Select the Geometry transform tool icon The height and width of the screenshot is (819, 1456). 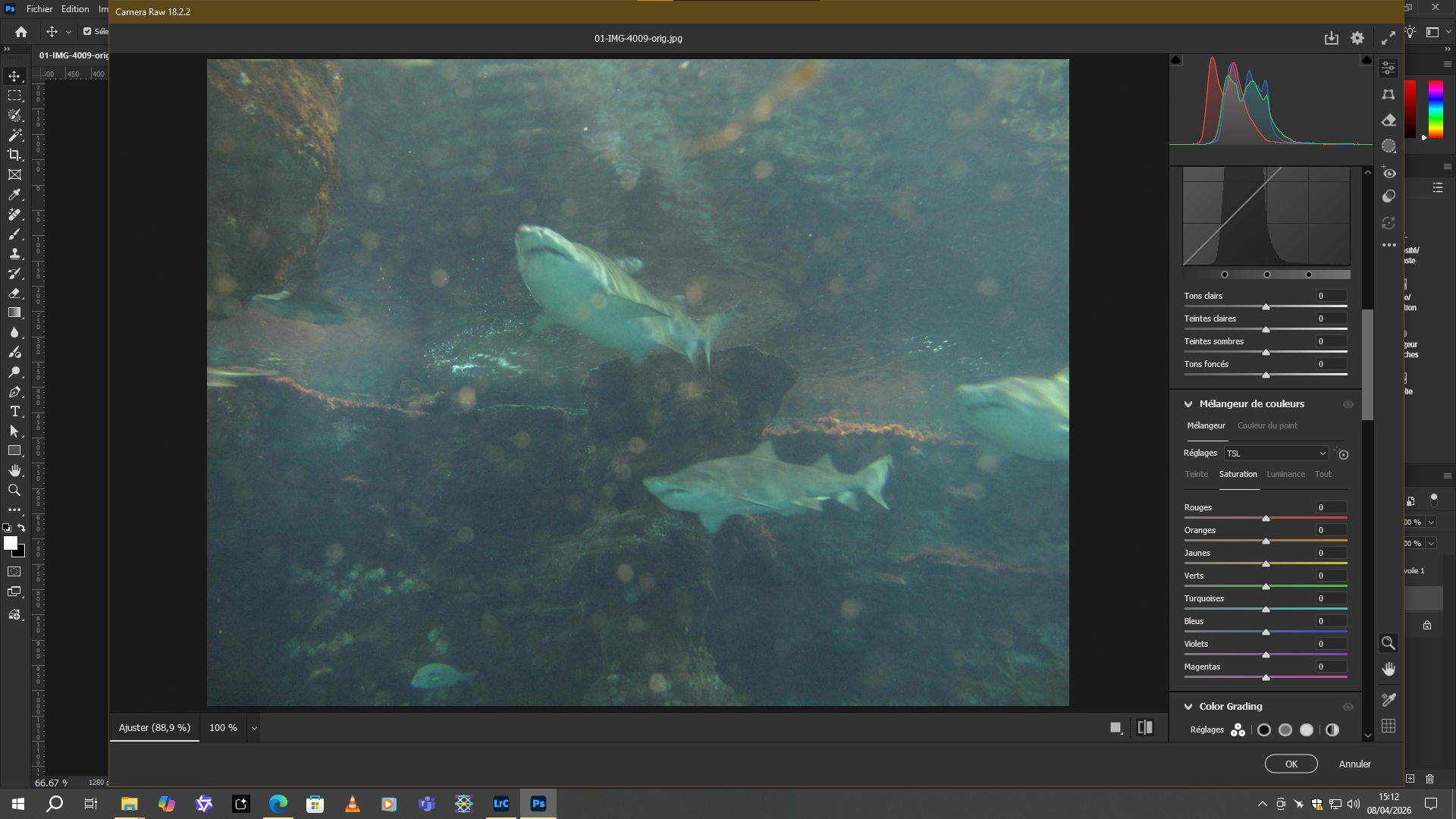1389,94
